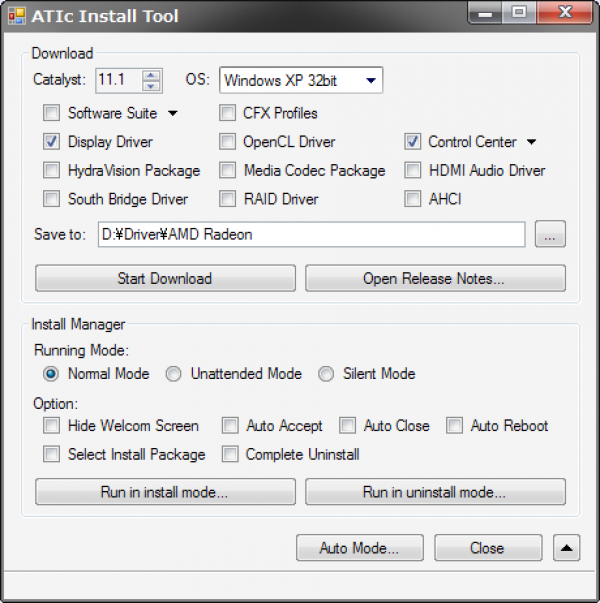Increase the Catalyst version with up arrow
Viewport: 600px width, 603px height.
[x=151, y=75]
